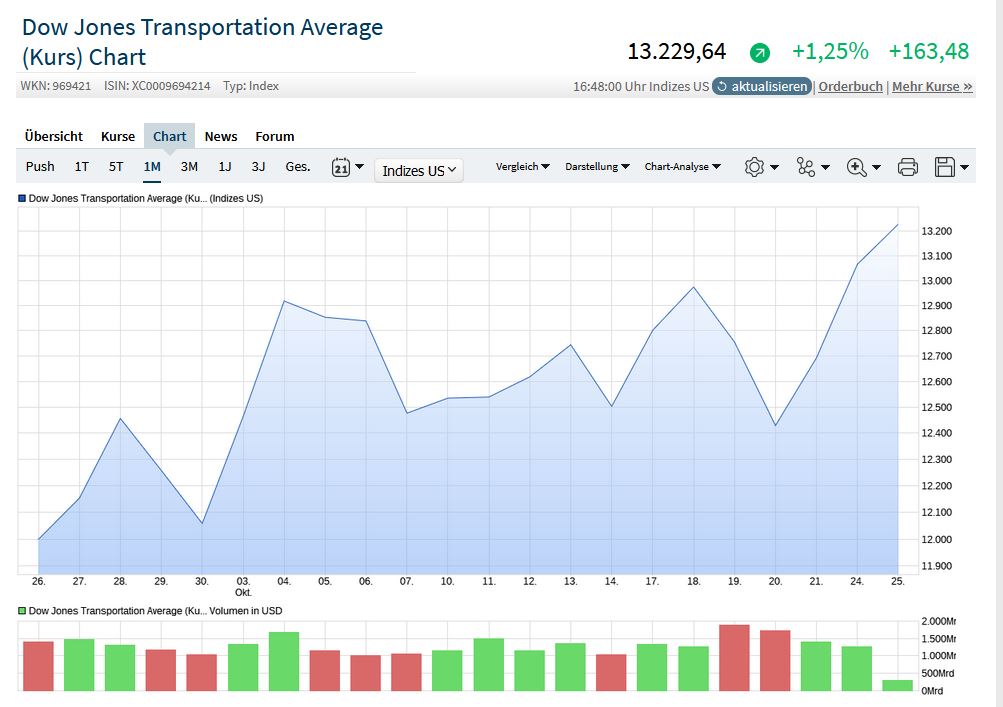This screenshot has height=707, width=1003.
Task: Select the Ges. full time range
Action: 297,166
